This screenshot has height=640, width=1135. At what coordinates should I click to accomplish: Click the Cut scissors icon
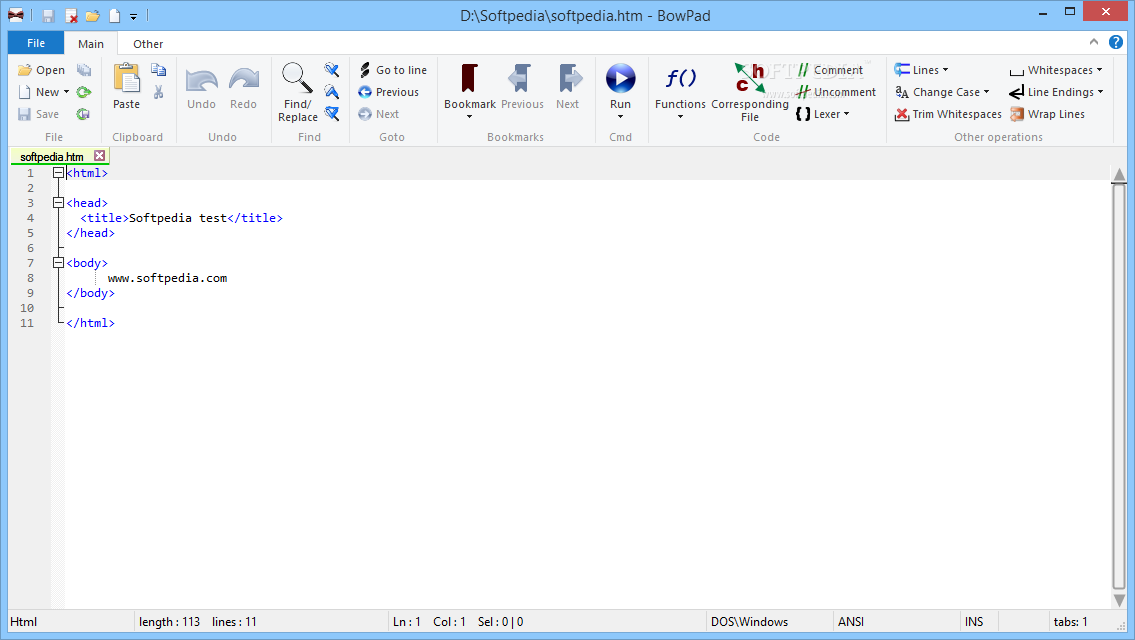[159, 92]
